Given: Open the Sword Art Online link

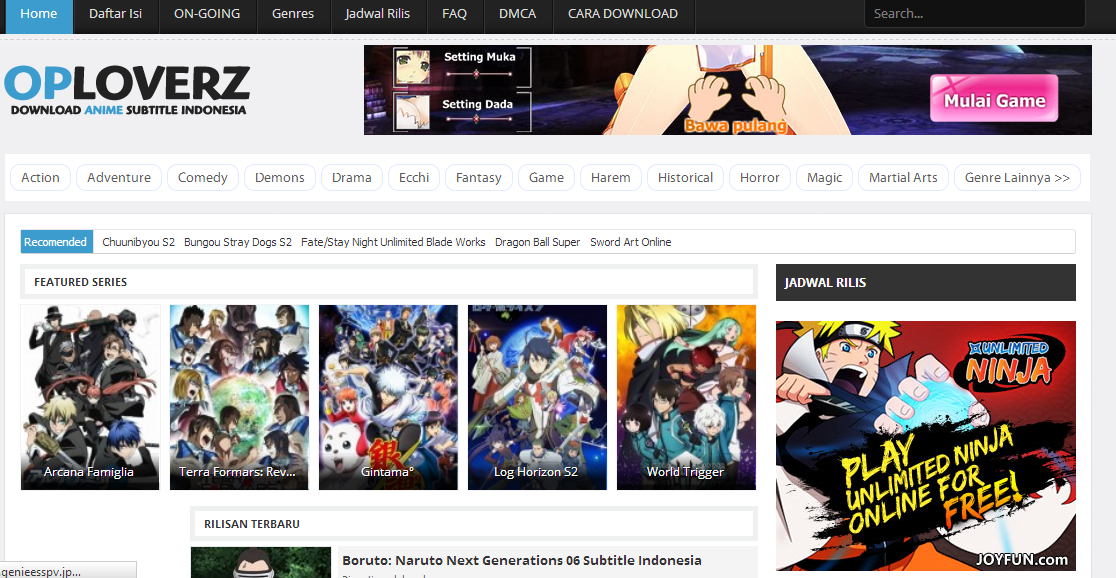Looking at the screenshot, I should [631, 242].
